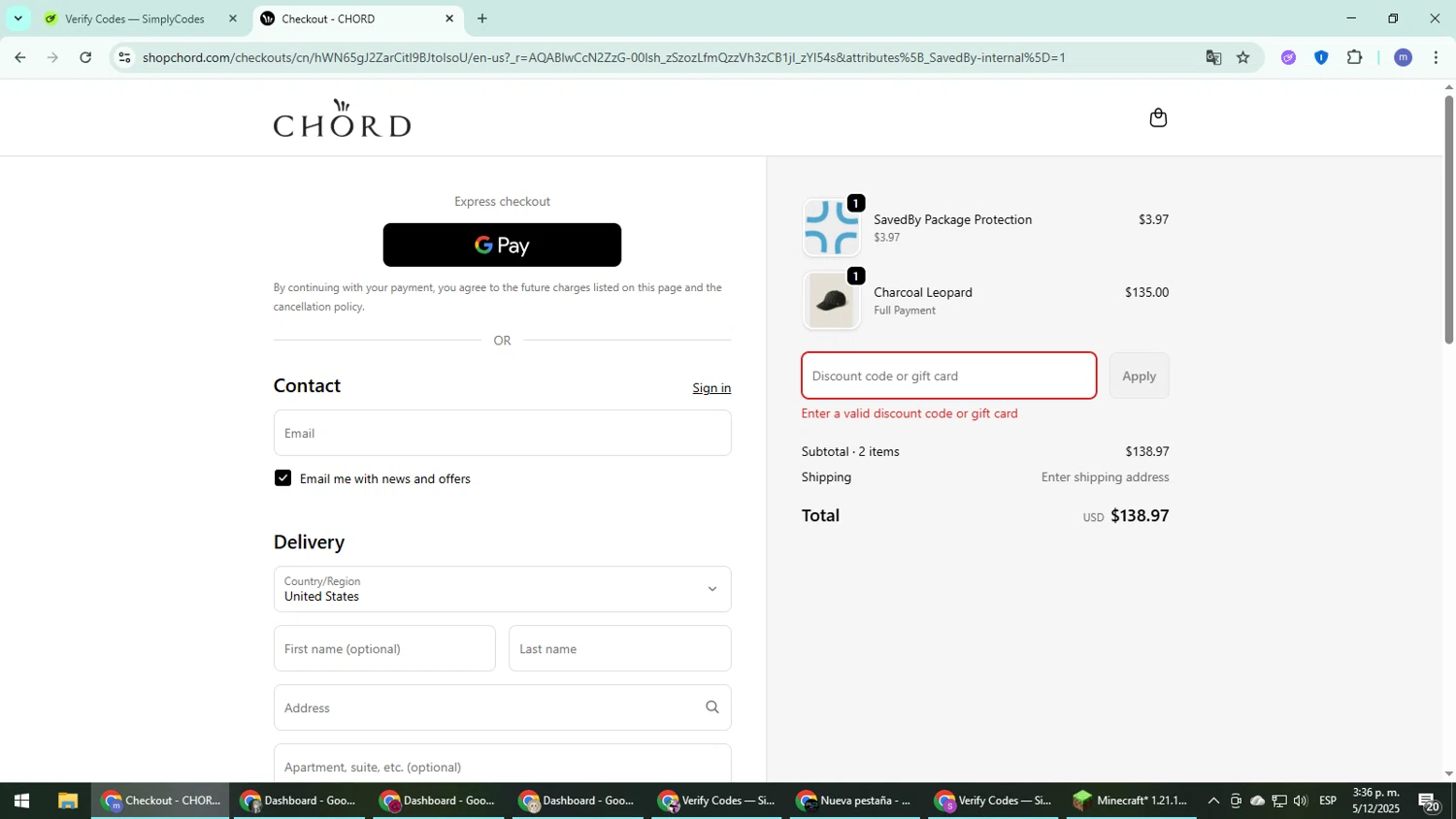Screen dimensions: 1456x819
Task: Open the shopping bag cart icon
Action: tap(1158, 118)
